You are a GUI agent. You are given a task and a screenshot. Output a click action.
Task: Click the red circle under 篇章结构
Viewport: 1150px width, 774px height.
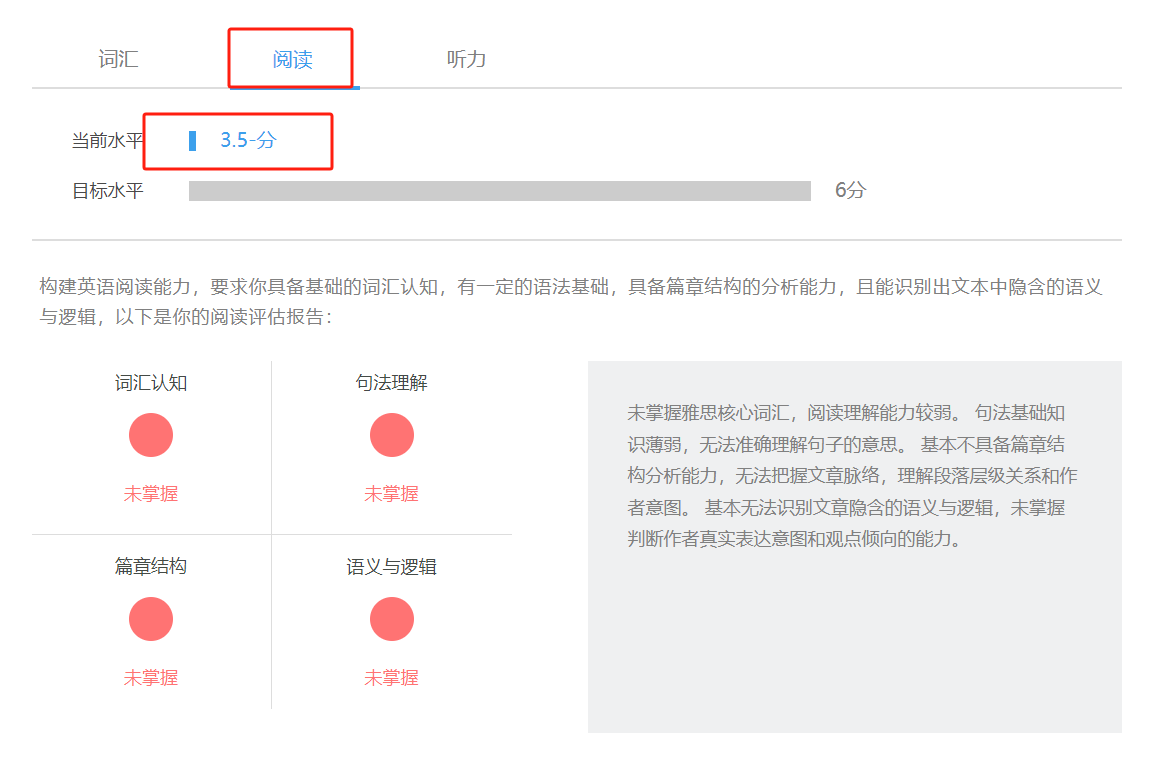(x=151, y=618)
